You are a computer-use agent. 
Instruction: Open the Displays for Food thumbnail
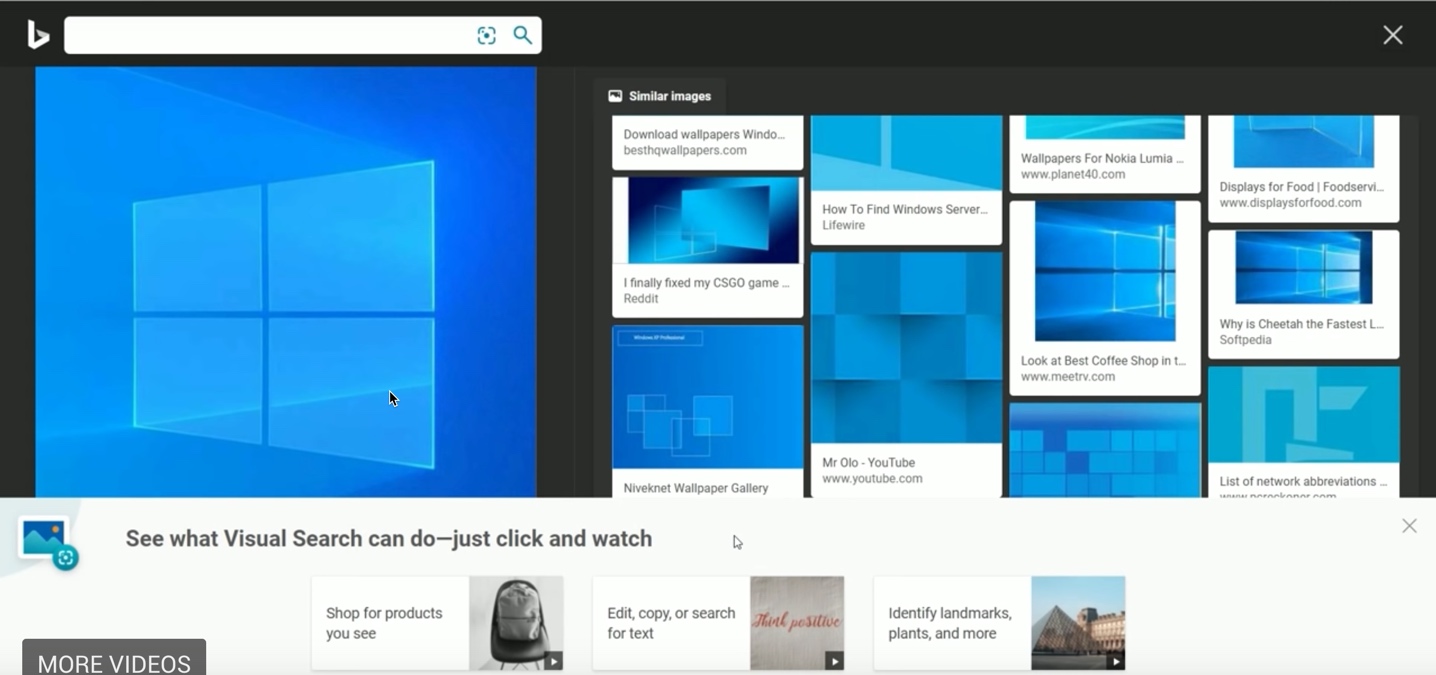[x=1304, y=141]
